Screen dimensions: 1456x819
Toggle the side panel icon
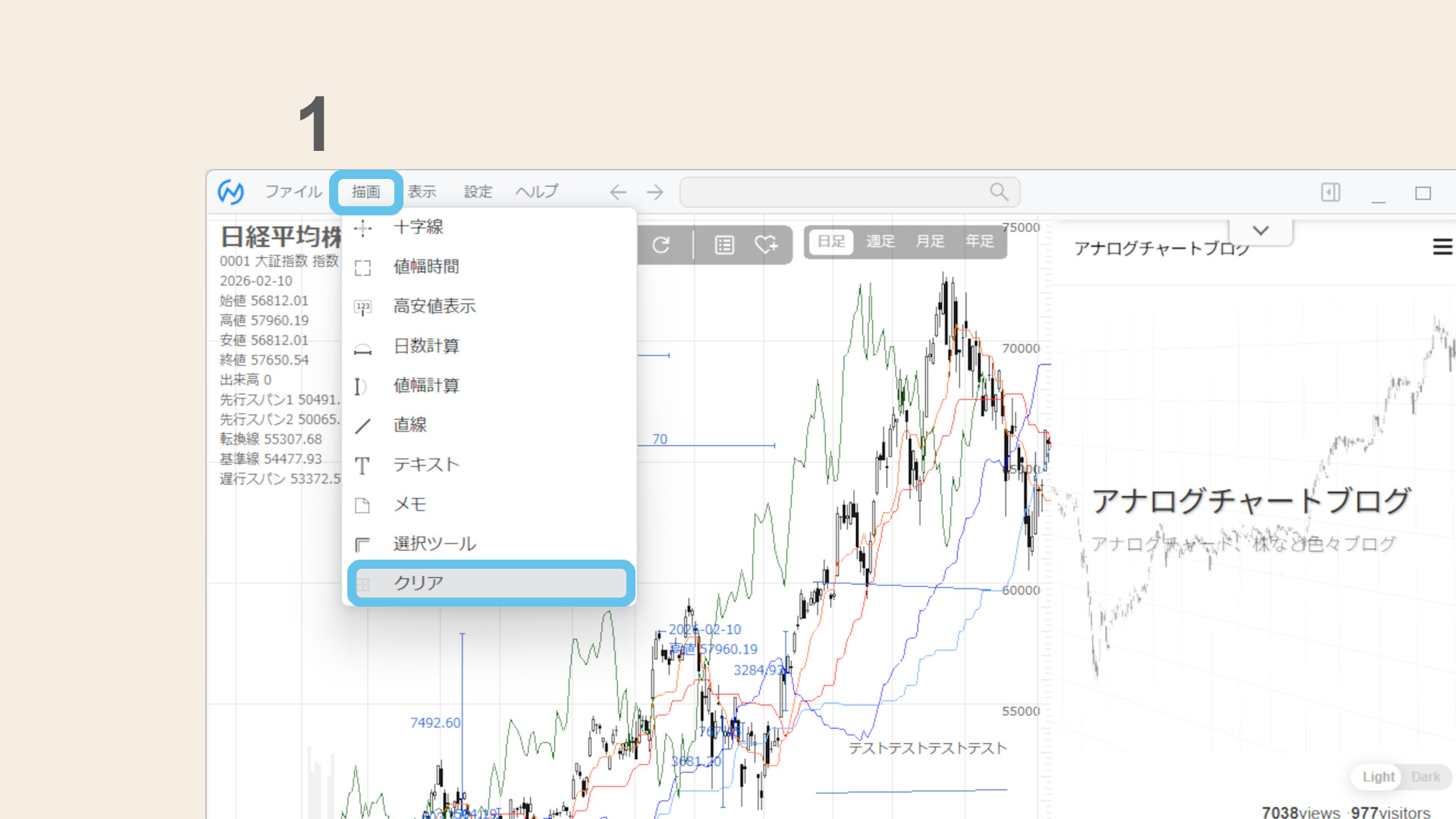coord(1331,192)
